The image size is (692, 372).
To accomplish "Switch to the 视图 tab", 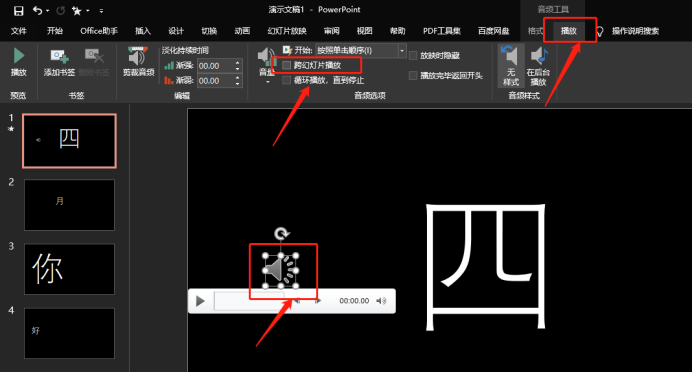I will click(365, 31).
